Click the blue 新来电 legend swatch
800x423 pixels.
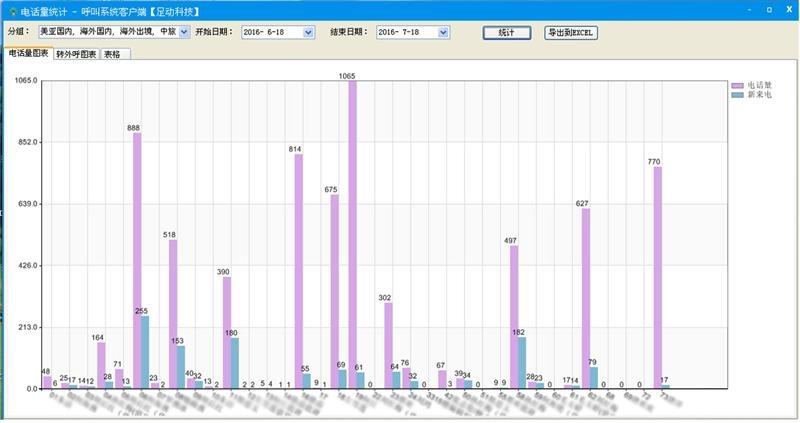point(738,95)
